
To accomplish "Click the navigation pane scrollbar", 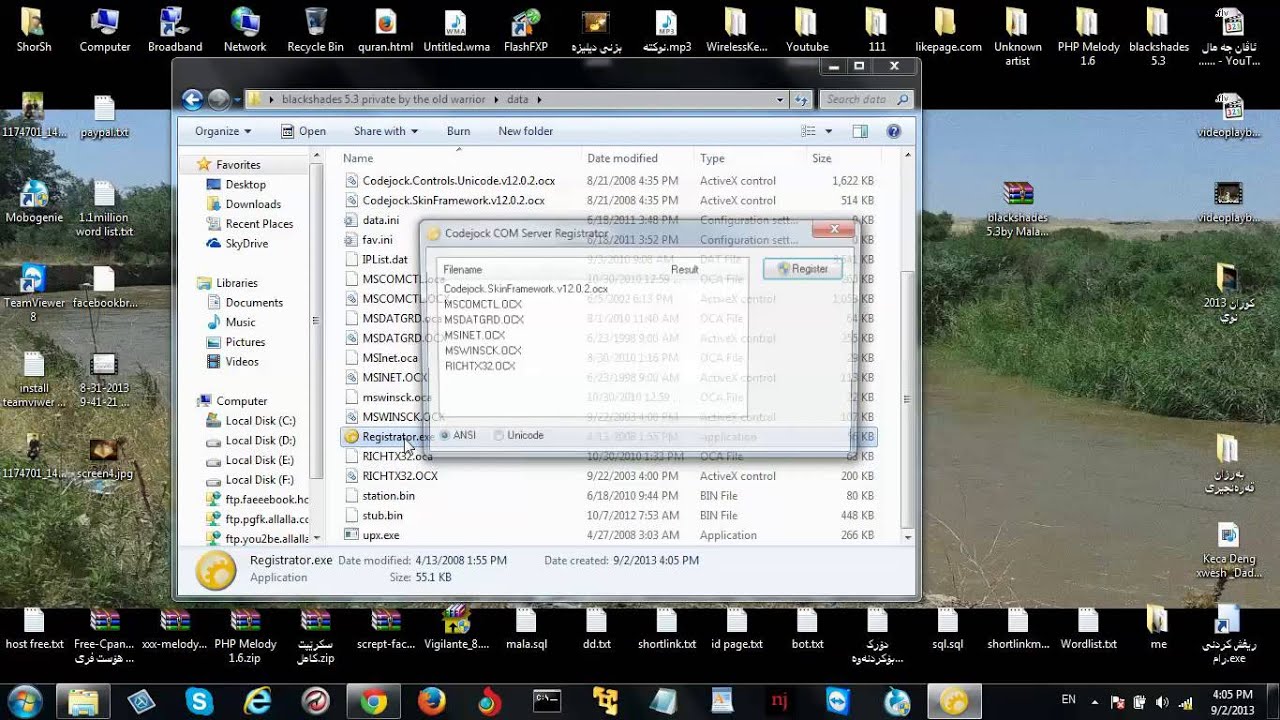I will 317,320.
